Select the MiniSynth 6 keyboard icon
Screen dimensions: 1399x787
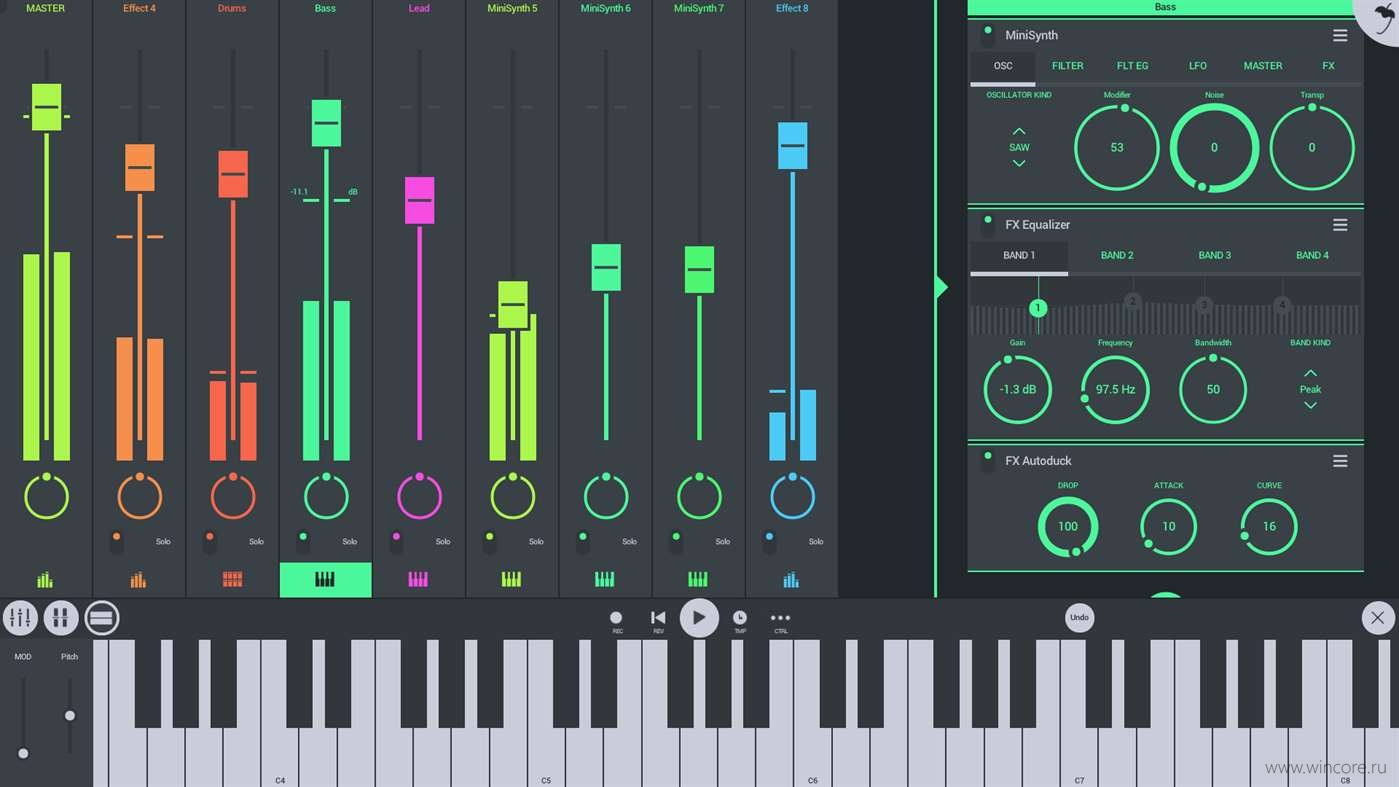[x=604, y=580]
